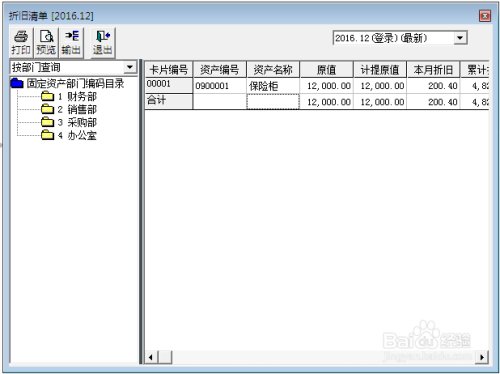Select 2 销售部 in department tree
This screenshot has height=374, width=500.
pyautogui.click(x=77, y=110)
